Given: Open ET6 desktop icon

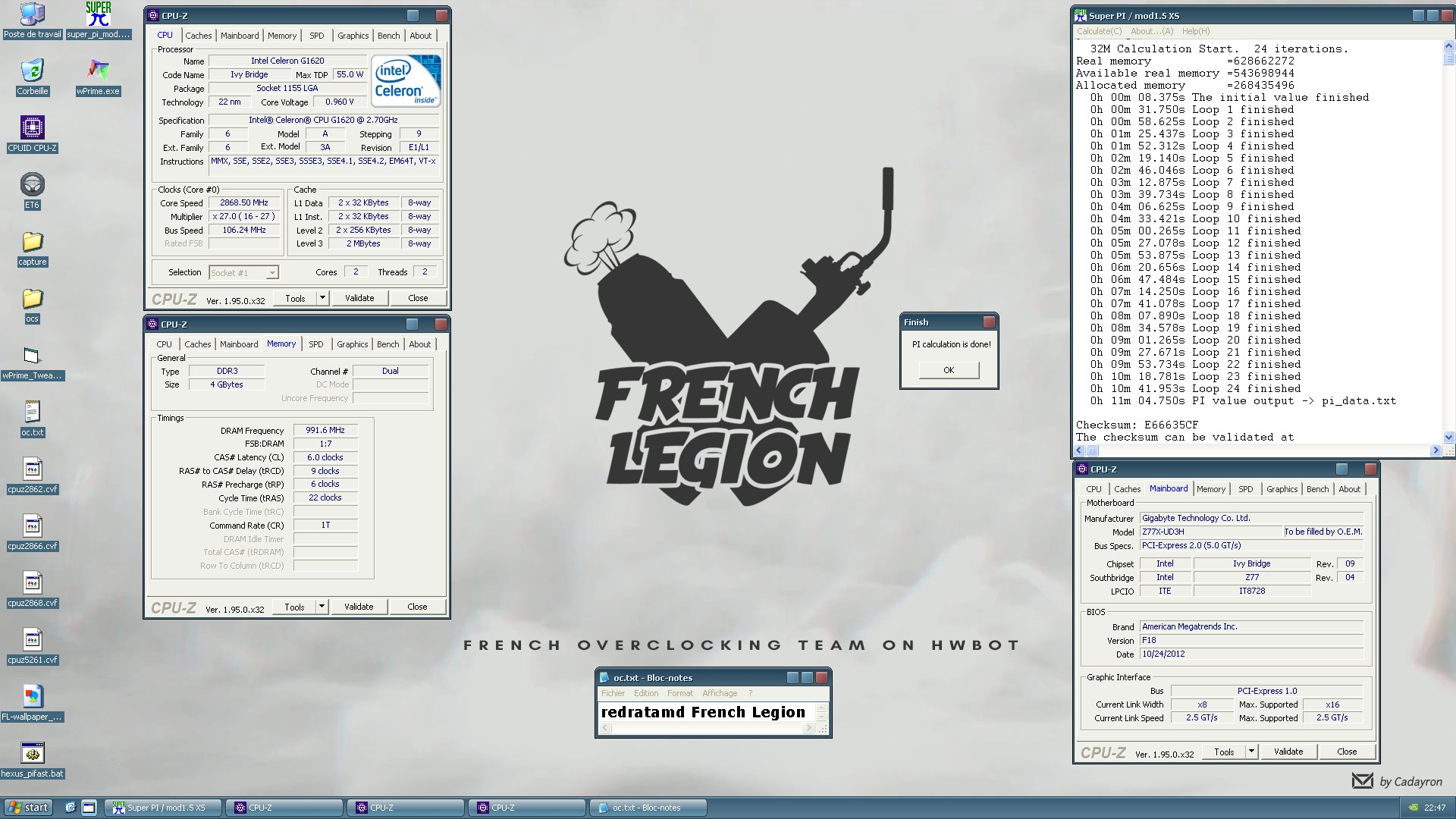Looking at the screenshot, I should (32, 191).
